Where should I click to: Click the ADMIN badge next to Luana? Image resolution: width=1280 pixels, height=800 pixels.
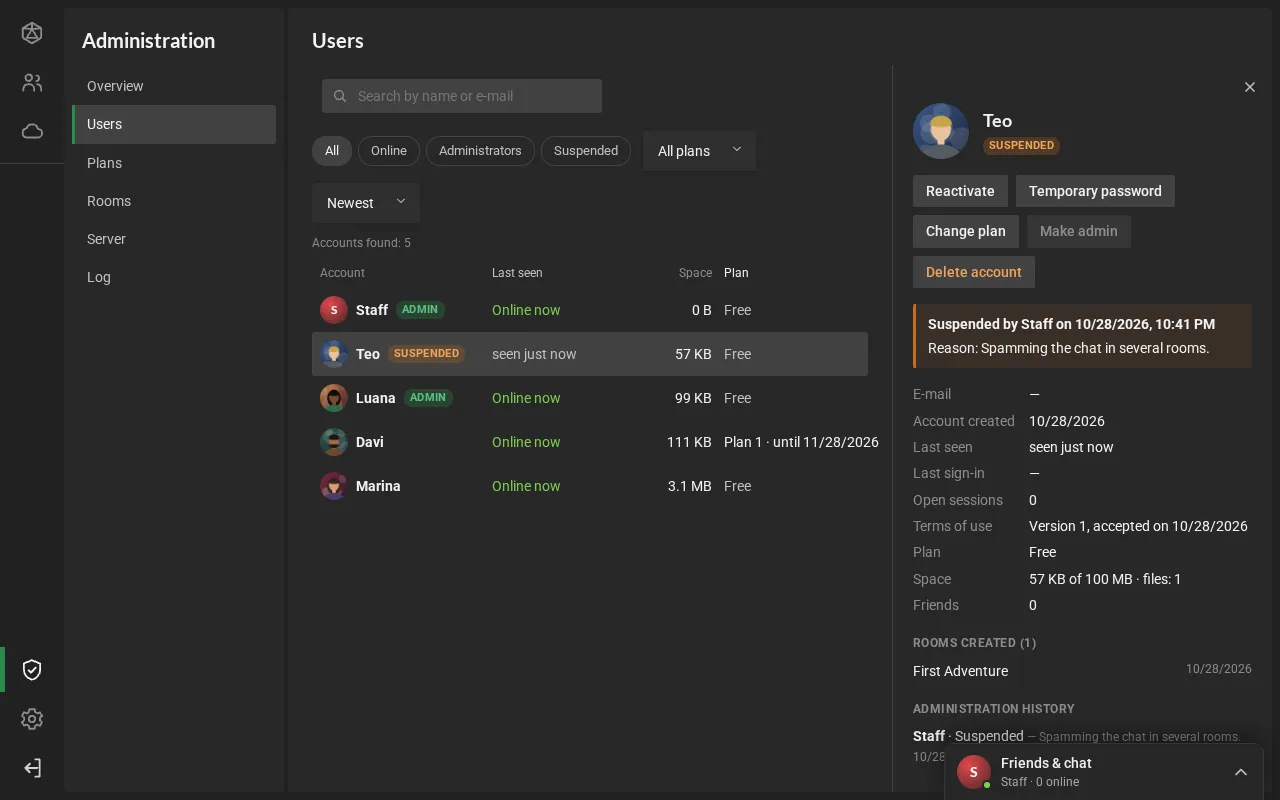pyautogui.click(x=428, y=398)
